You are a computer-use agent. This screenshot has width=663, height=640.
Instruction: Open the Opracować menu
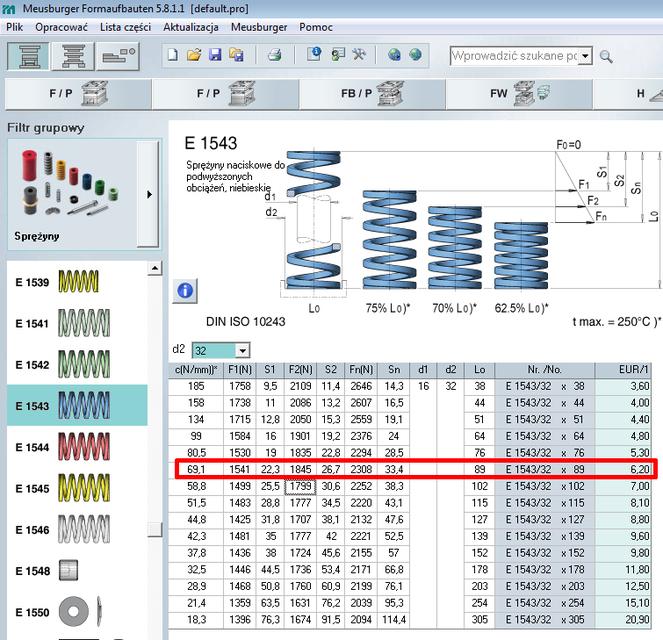[x=61, y=27]
